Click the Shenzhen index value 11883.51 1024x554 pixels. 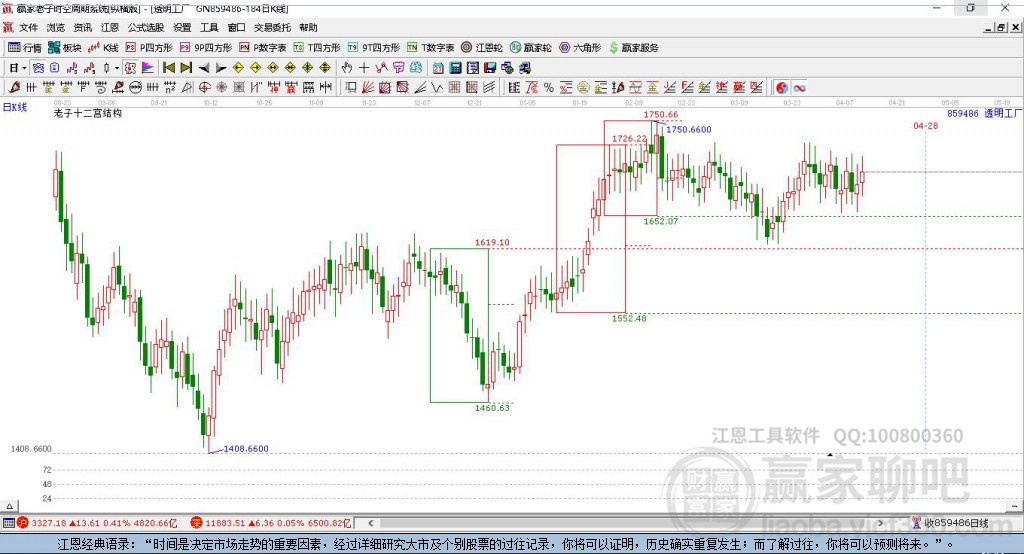[225, 523]
